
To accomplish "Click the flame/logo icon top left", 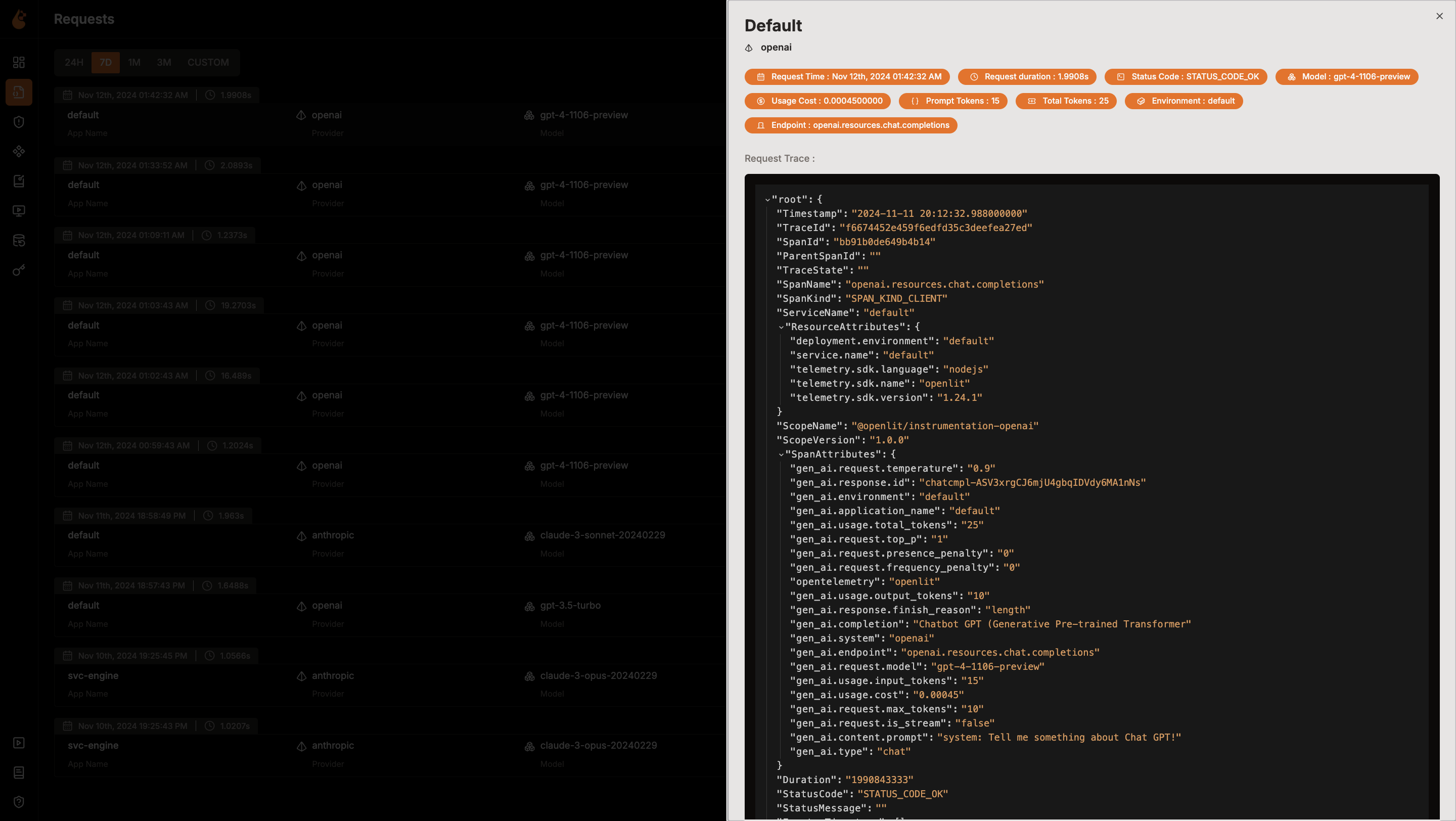I will 19,19.
